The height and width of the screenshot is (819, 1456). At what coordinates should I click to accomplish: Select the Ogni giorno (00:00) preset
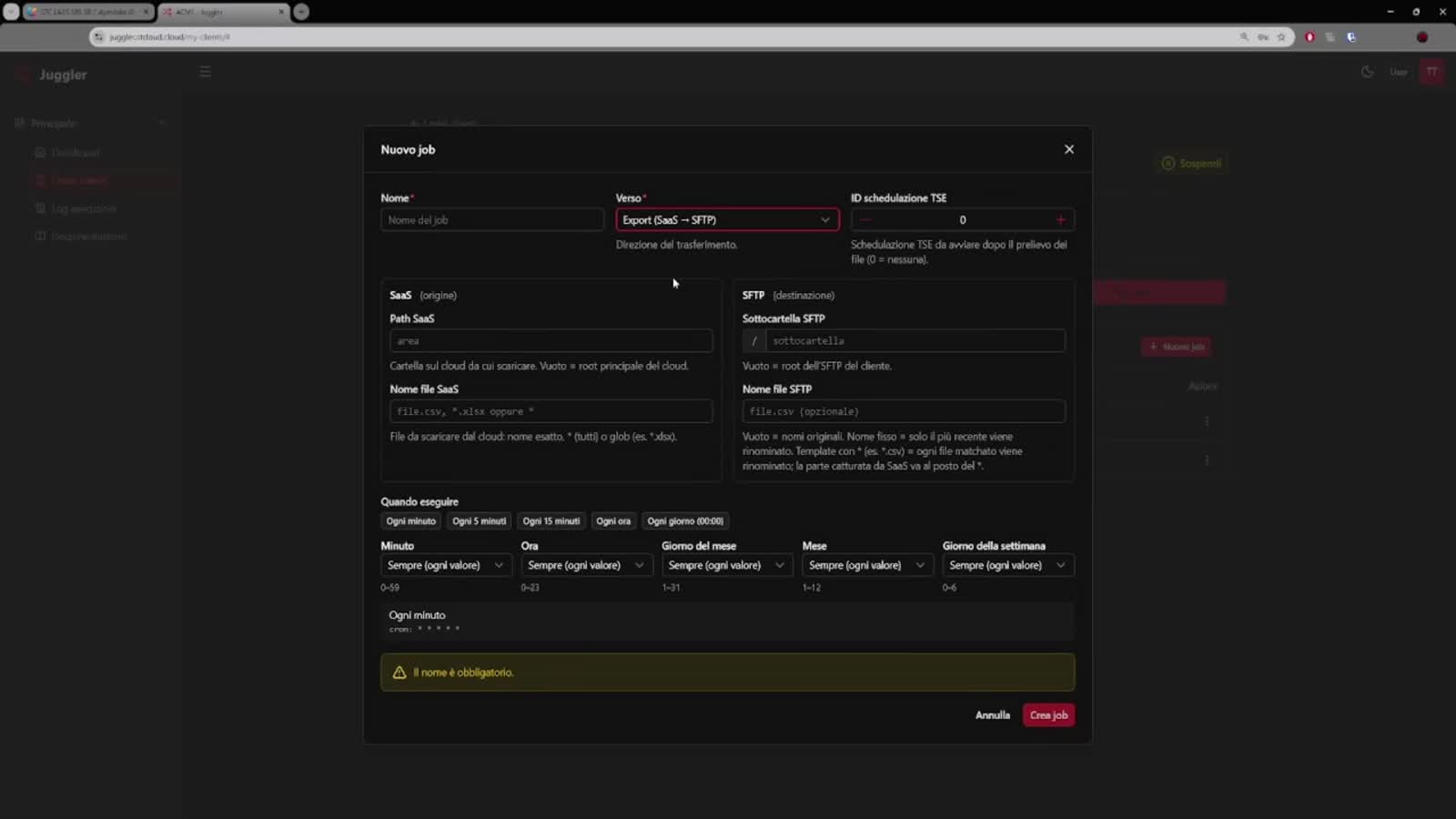[x=685, y=521]
